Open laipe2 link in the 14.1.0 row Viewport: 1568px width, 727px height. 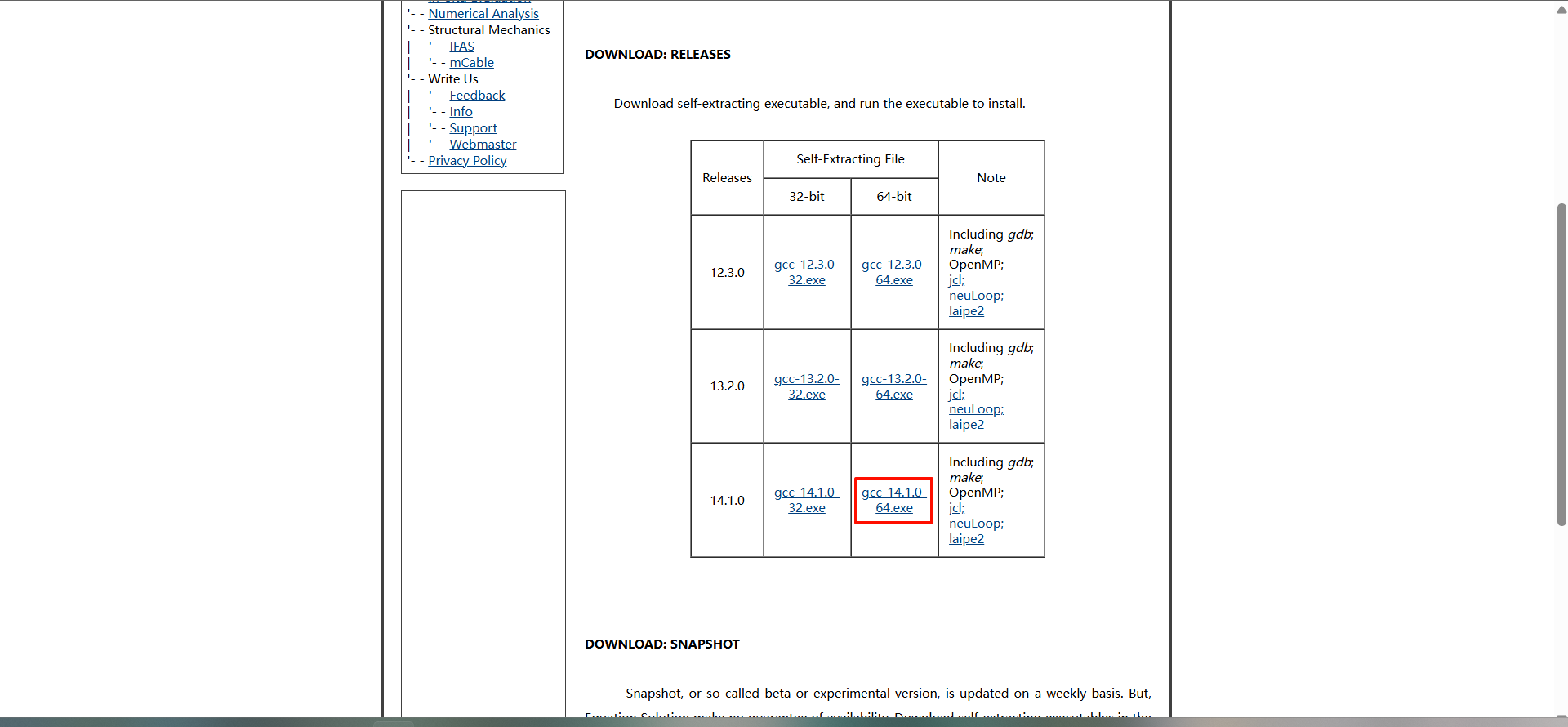pos(966,539)
